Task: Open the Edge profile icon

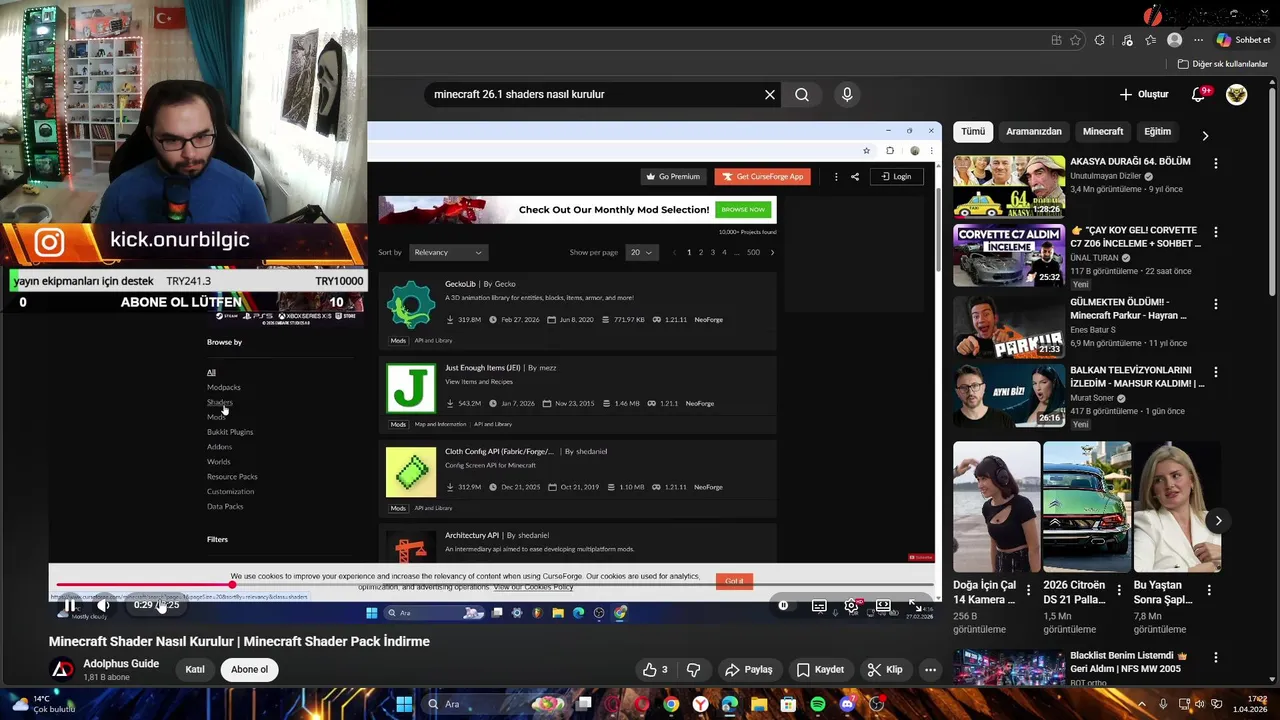Action: [1175, 40]
